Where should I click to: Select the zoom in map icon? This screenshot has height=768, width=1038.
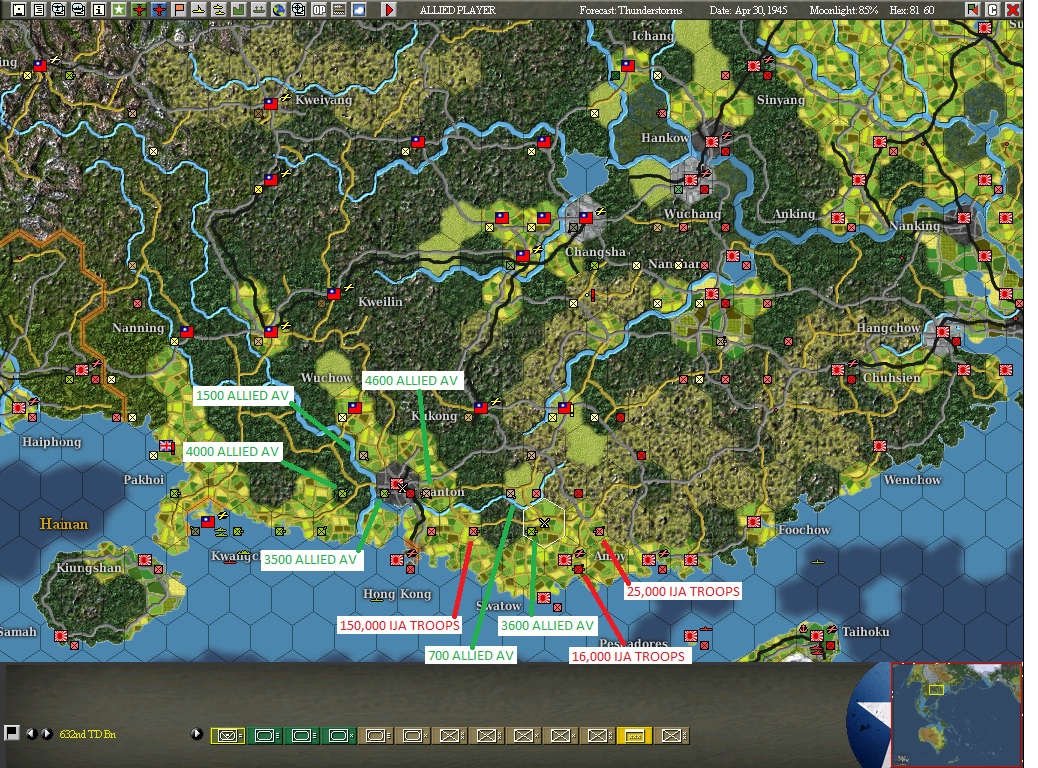57,10
